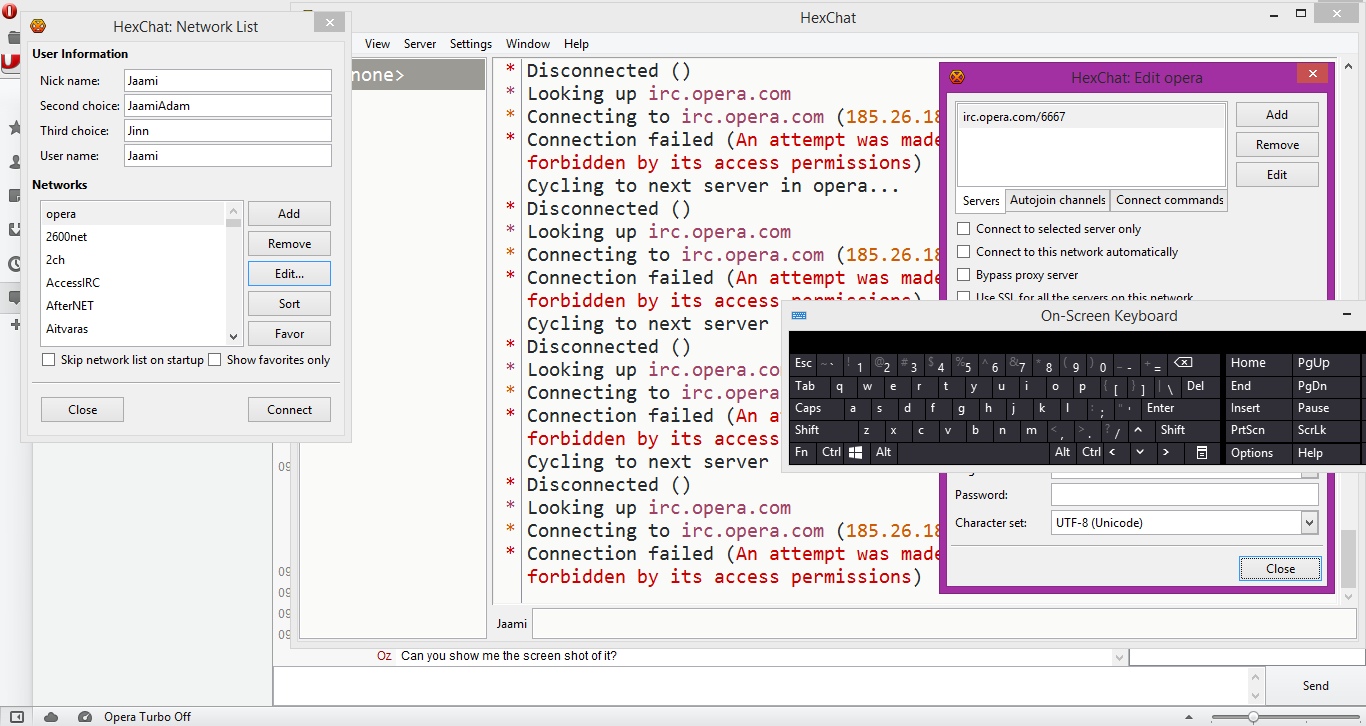Click Opera Turbo Off status text
Viewport: 1366px width, 726px height.
pos(148,716)
